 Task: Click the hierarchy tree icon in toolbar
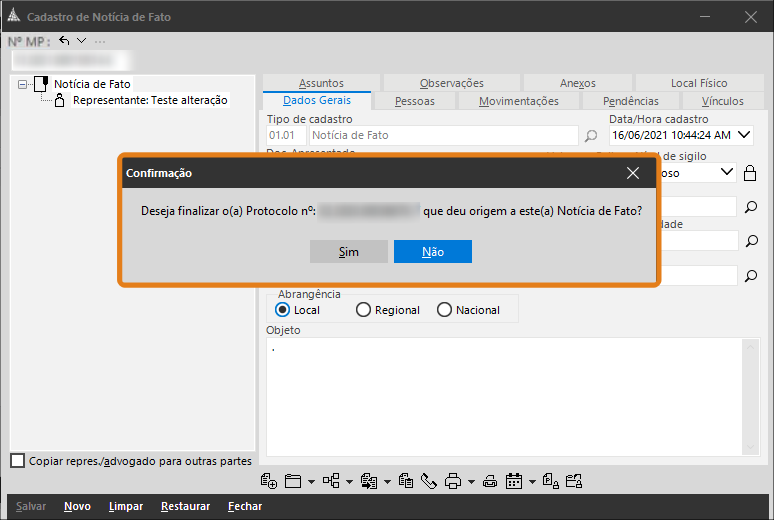pos(331,481)
